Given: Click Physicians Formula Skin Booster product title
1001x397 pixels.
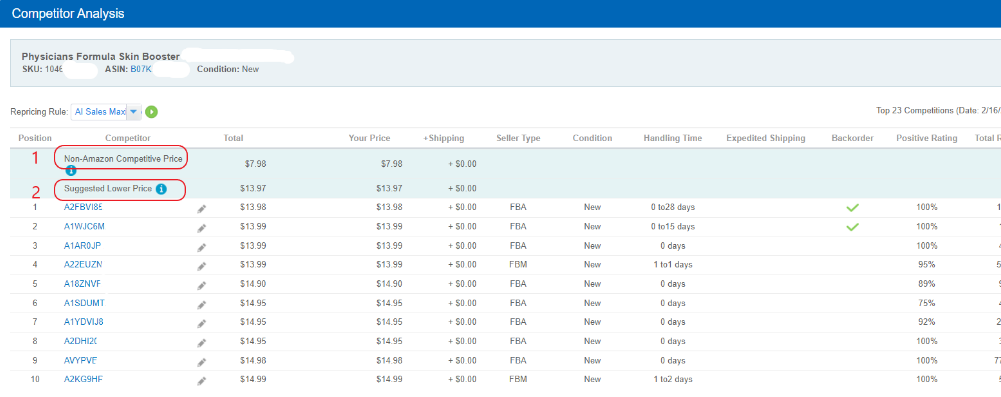Looking at the screenshot, I should tap(100, 57).
